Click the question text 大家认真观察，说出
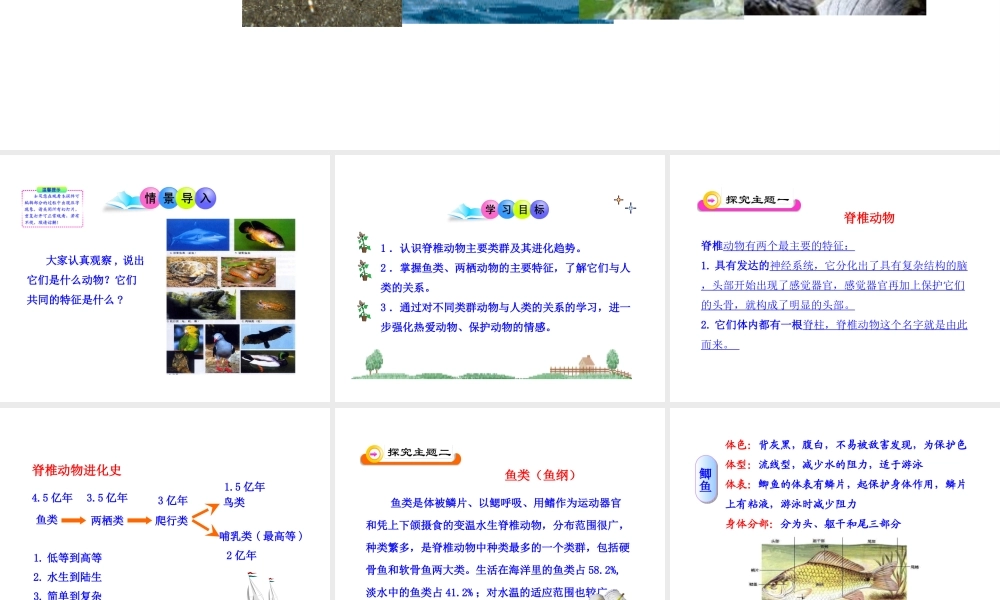 95,260
